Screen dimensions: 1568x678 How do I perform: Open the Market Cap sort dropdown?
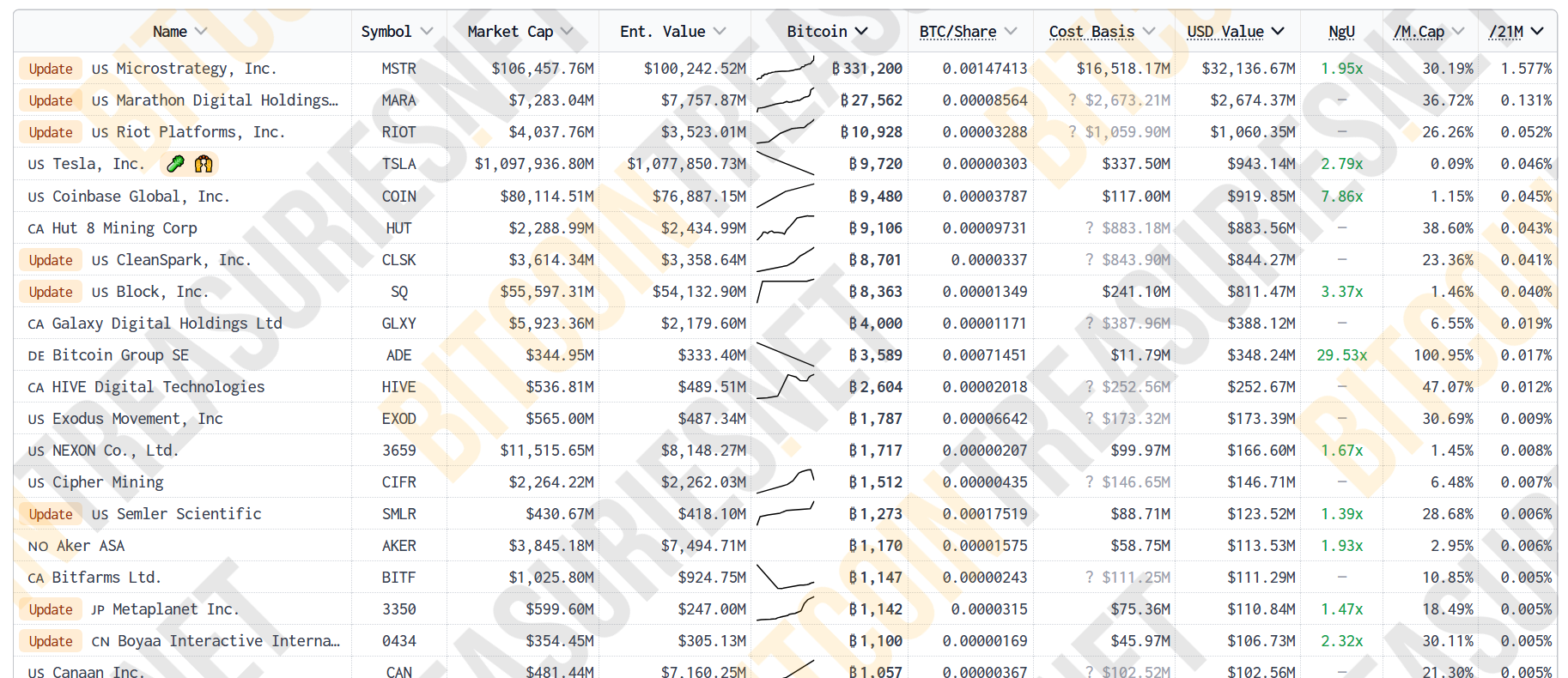[567, 32]
